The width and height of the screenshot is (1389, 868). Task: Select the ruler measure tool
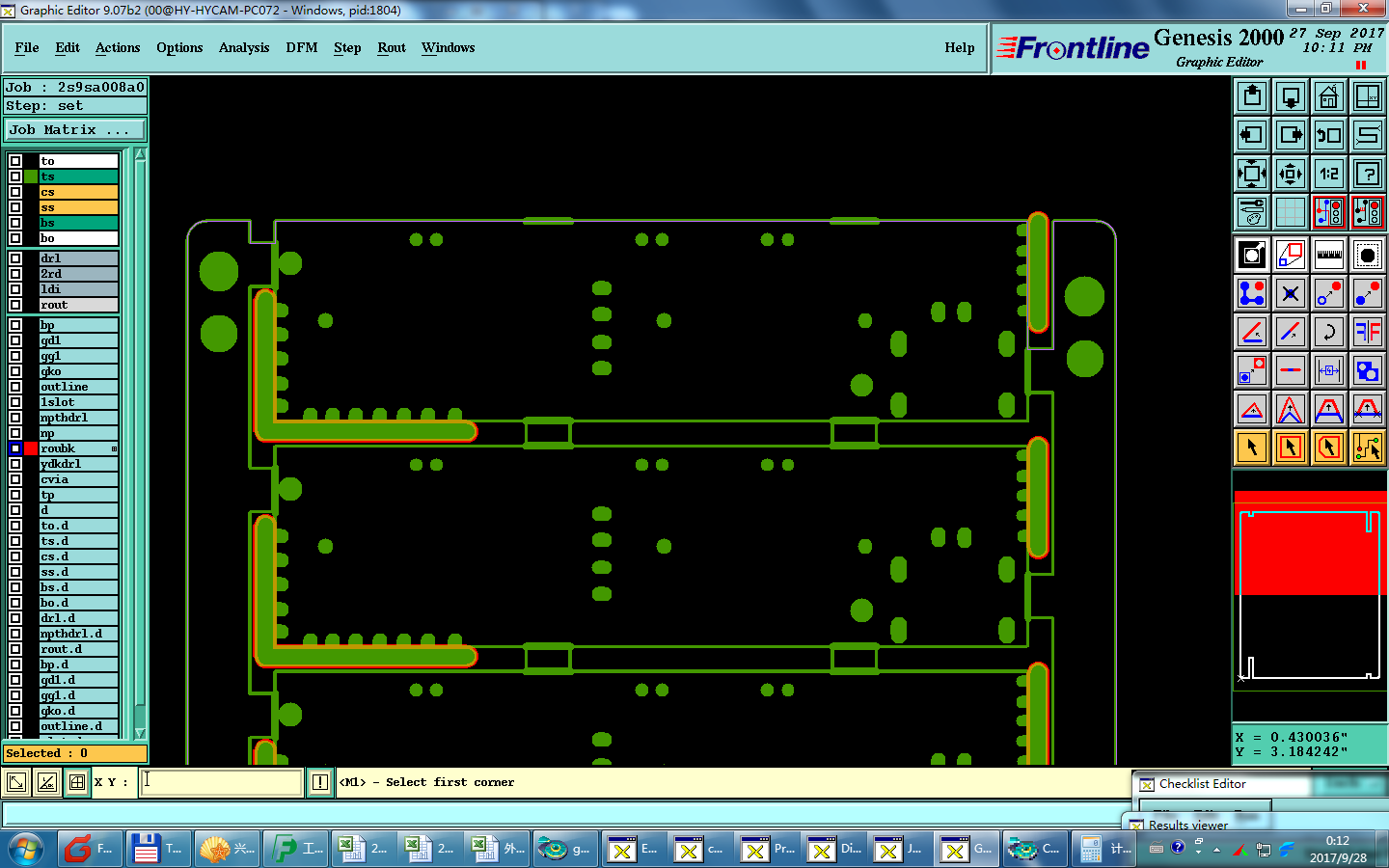point(1329,255)
